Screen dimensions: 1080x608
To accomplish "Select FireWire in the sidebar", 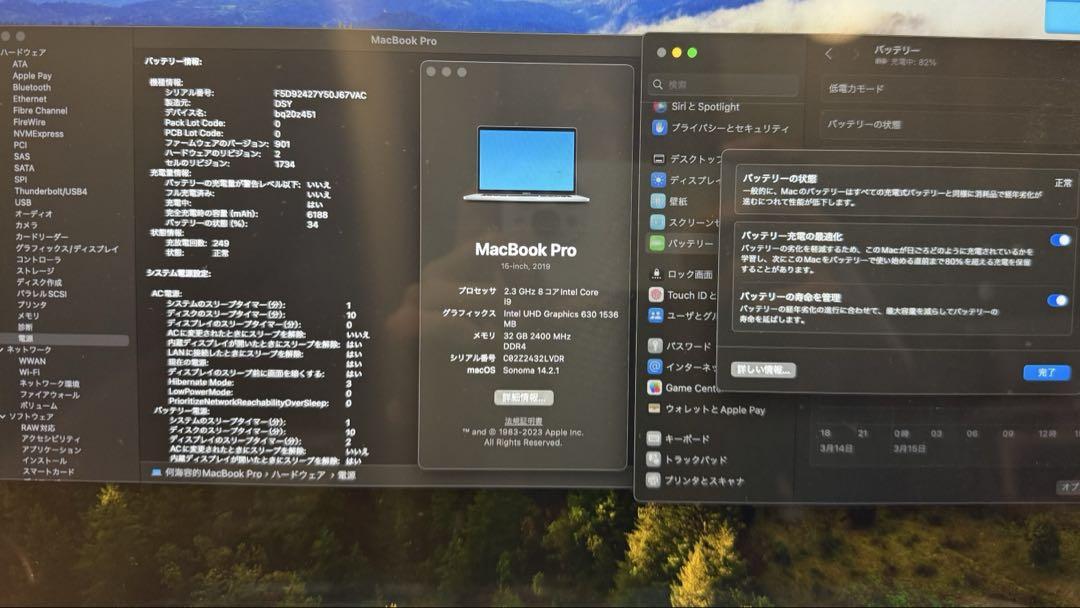I will 29,122.
